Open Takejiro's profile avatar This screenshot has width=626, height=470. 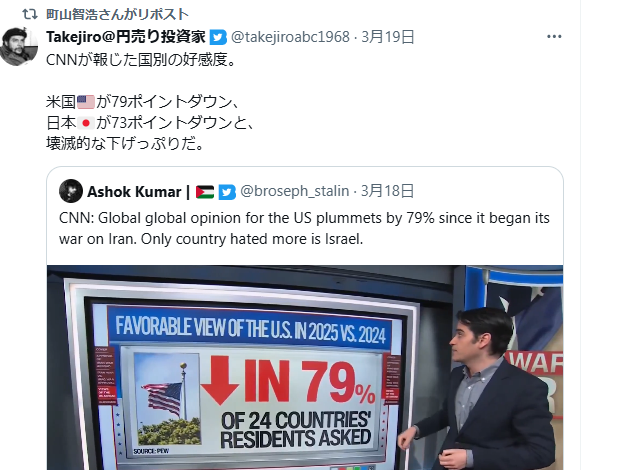tap(19, 47)
